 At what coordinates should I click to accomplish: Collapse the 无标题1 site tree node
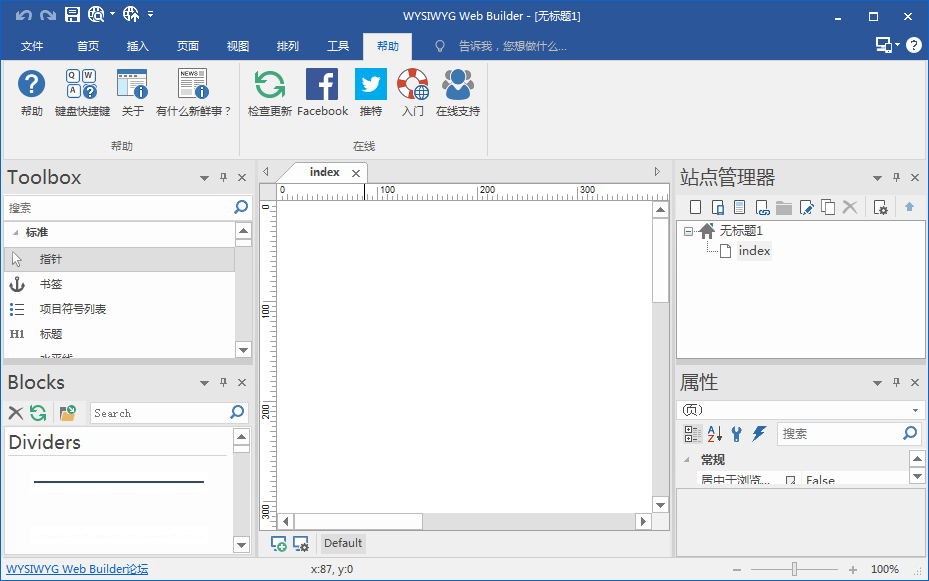(x=686, y=230)
